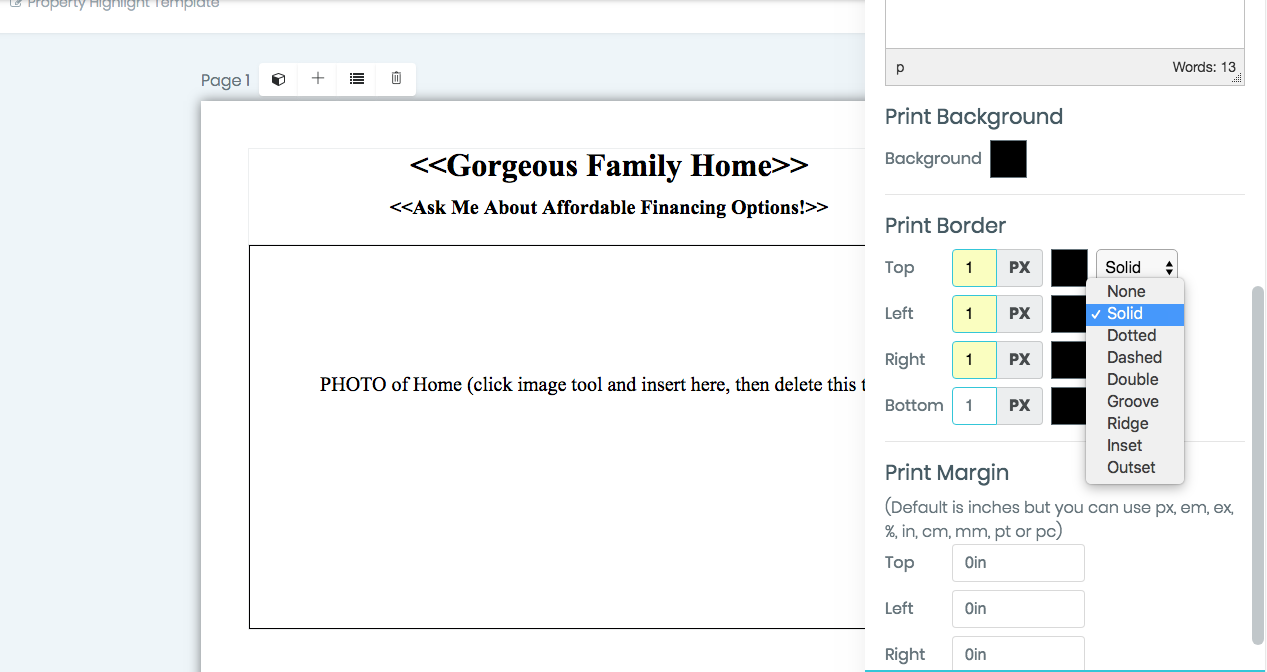Viewport: 1267px width, 672px height.
Task: Choose Dotted border style option
Action: point(1131,335)
